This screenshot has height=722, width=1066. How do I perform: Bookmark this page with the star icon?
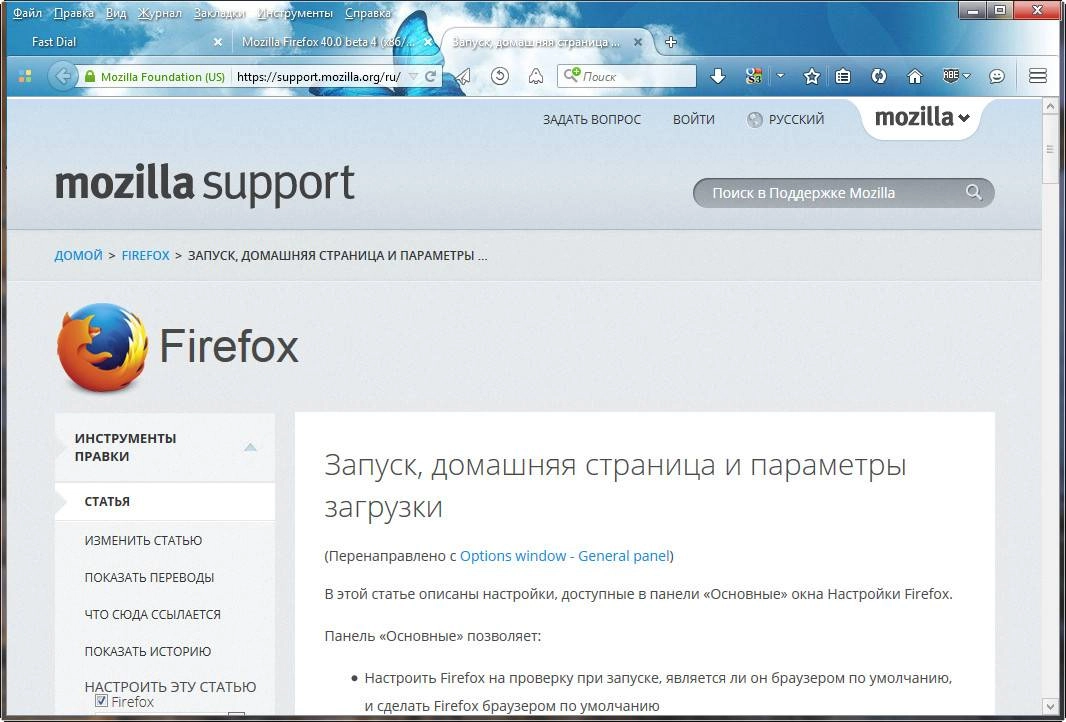tap(811, 76)
